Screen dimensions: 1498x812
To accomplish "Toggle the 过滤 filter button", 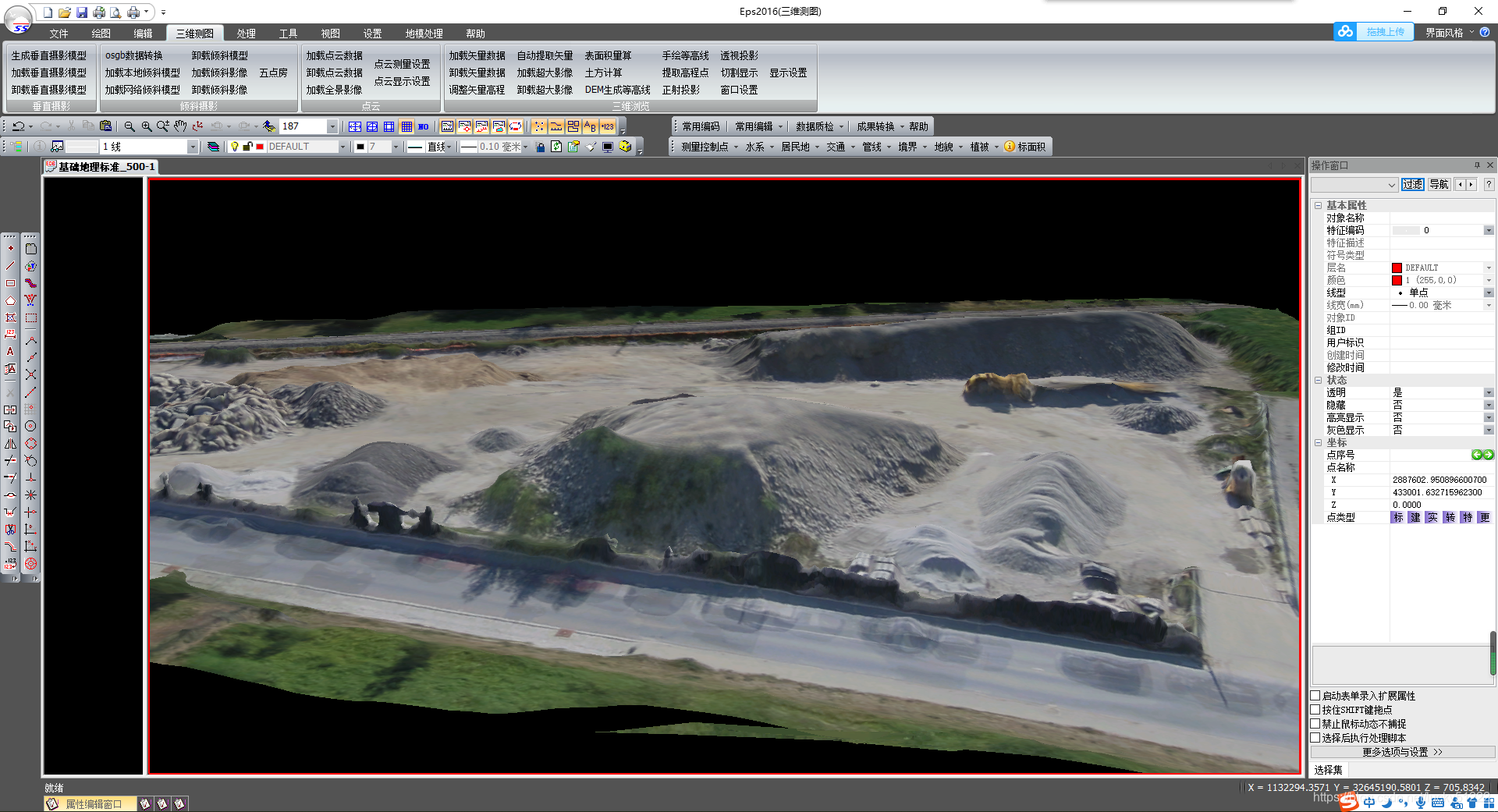I will coord(1413,185).
